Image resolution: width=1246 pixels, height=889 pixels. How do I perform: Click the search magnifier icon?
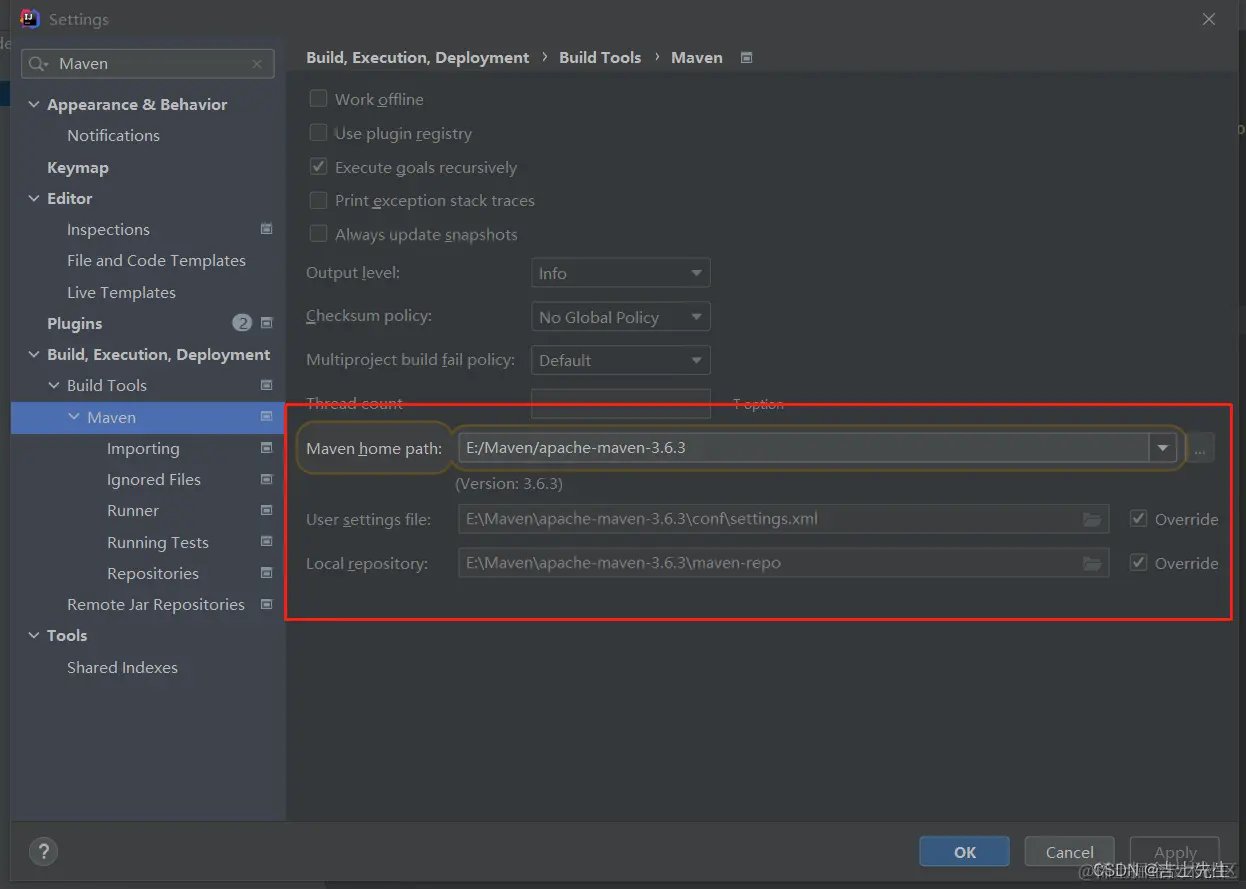[38, 64]
